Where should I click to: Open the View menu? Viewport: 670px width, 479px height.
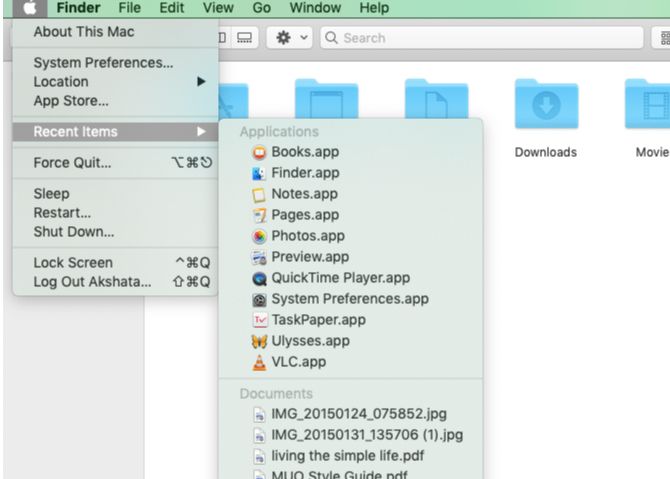[218, 8]
